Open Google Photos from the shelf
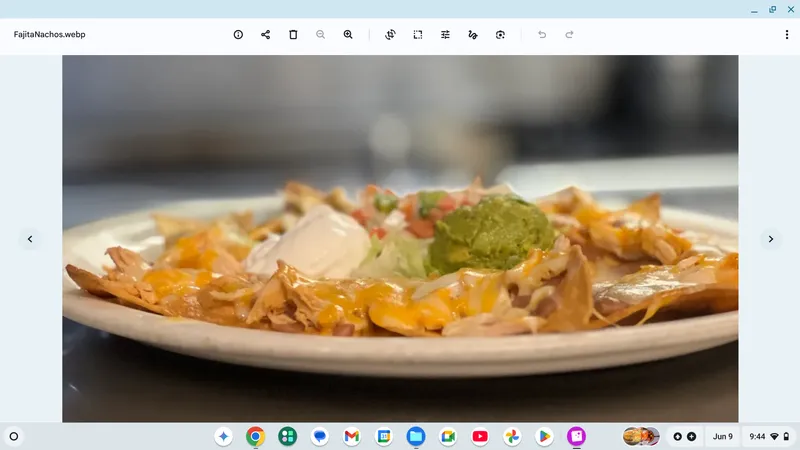 512,436
